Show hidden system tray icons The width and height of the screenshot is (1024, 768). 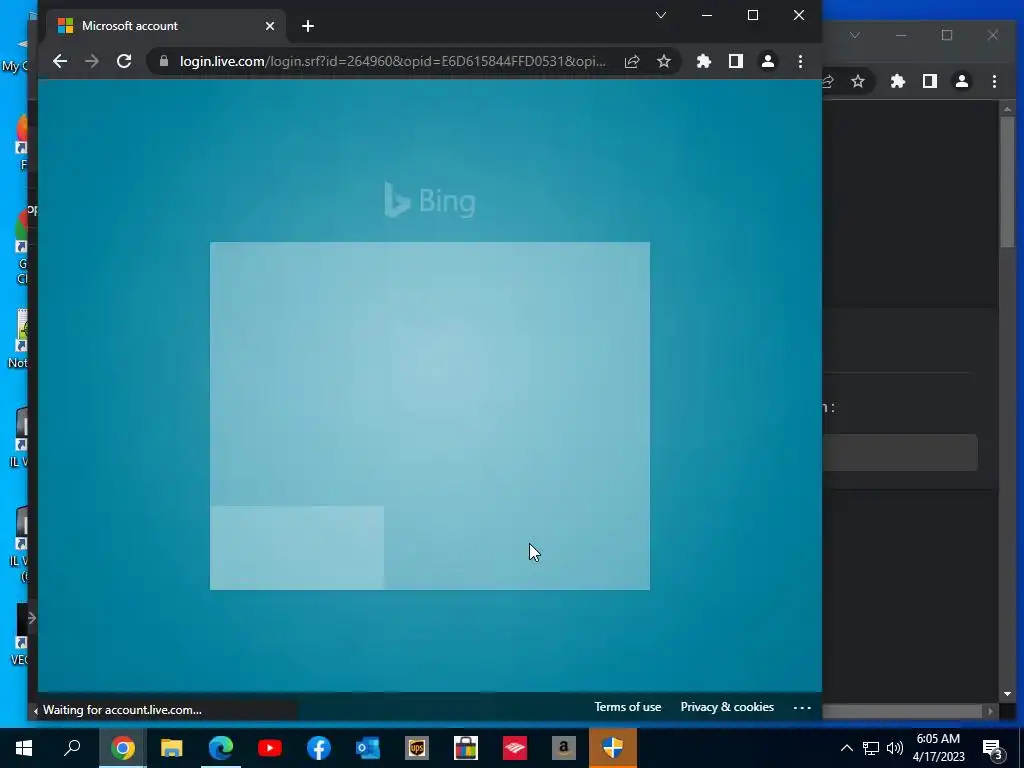click(x=846, y=748)
